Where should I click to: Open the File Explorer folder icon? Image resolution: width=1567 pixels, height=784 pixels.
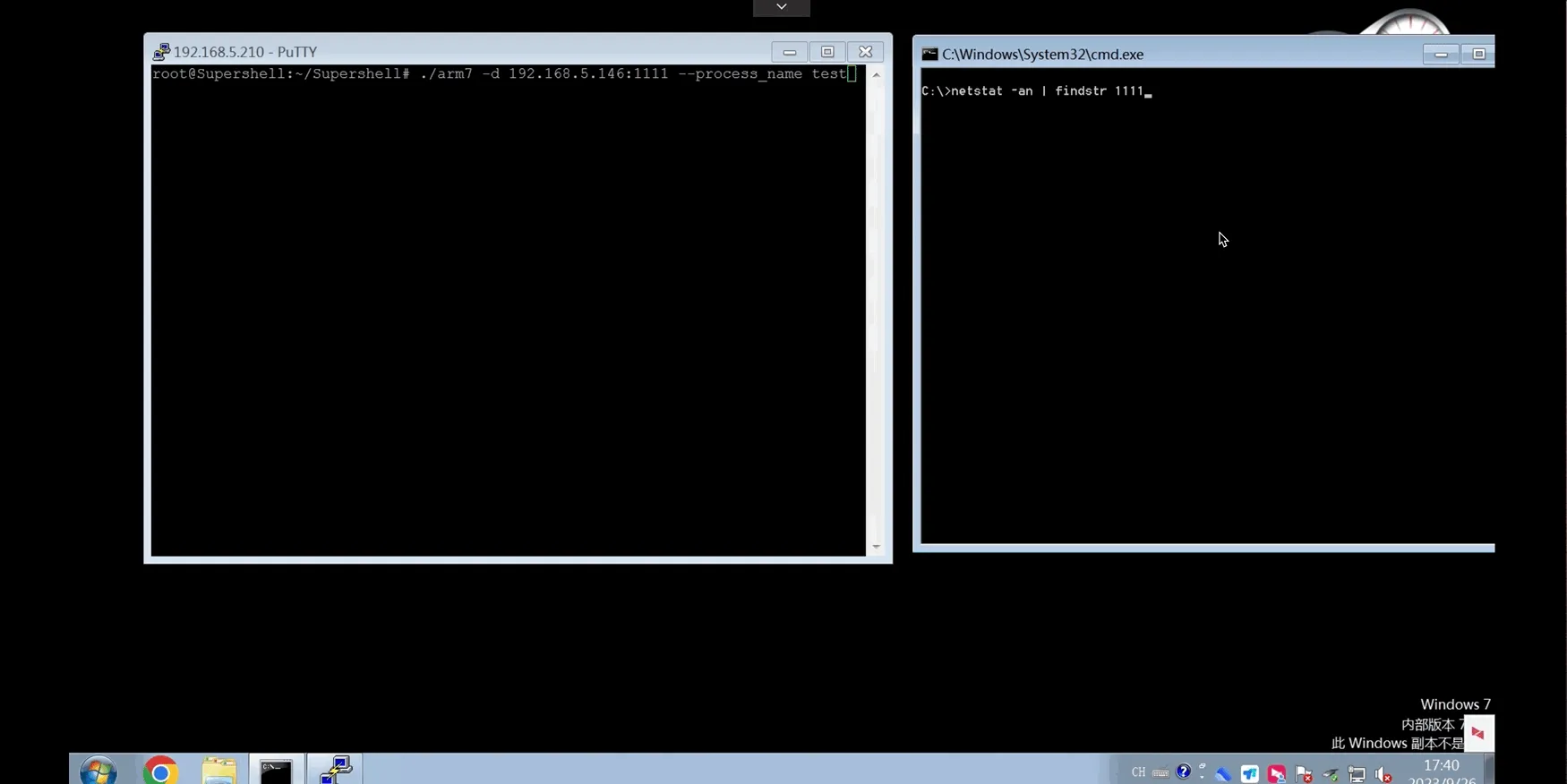(218, 771)
